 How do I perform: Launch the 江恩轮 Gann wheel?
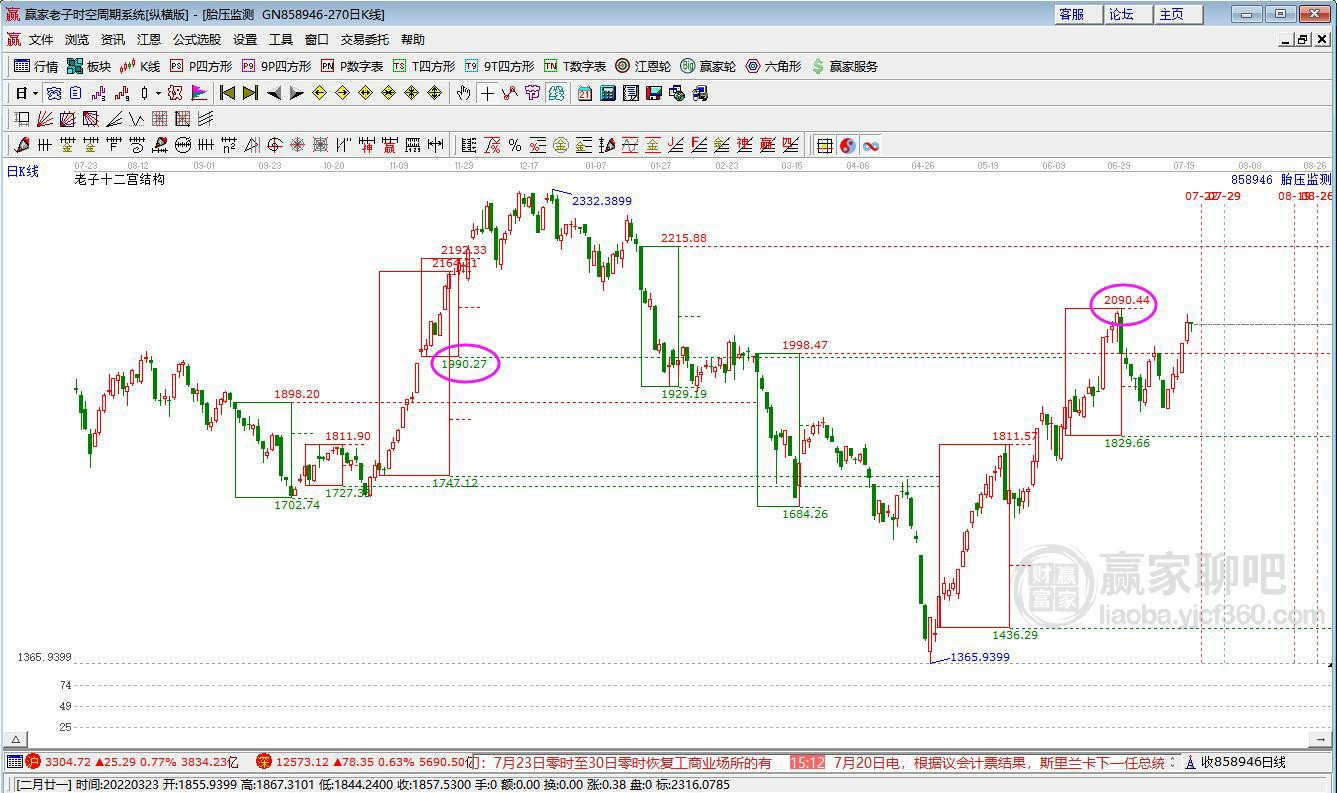(x=643, y=66)
